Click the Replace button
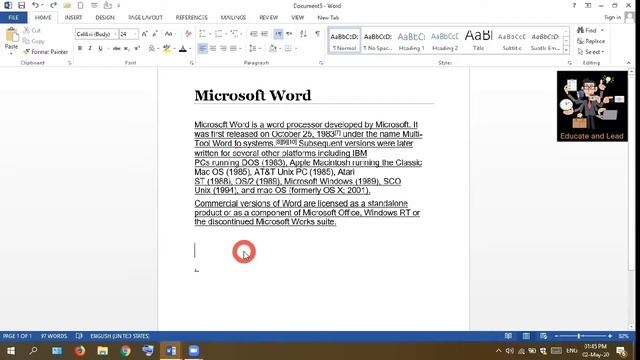 pos(591,41)
